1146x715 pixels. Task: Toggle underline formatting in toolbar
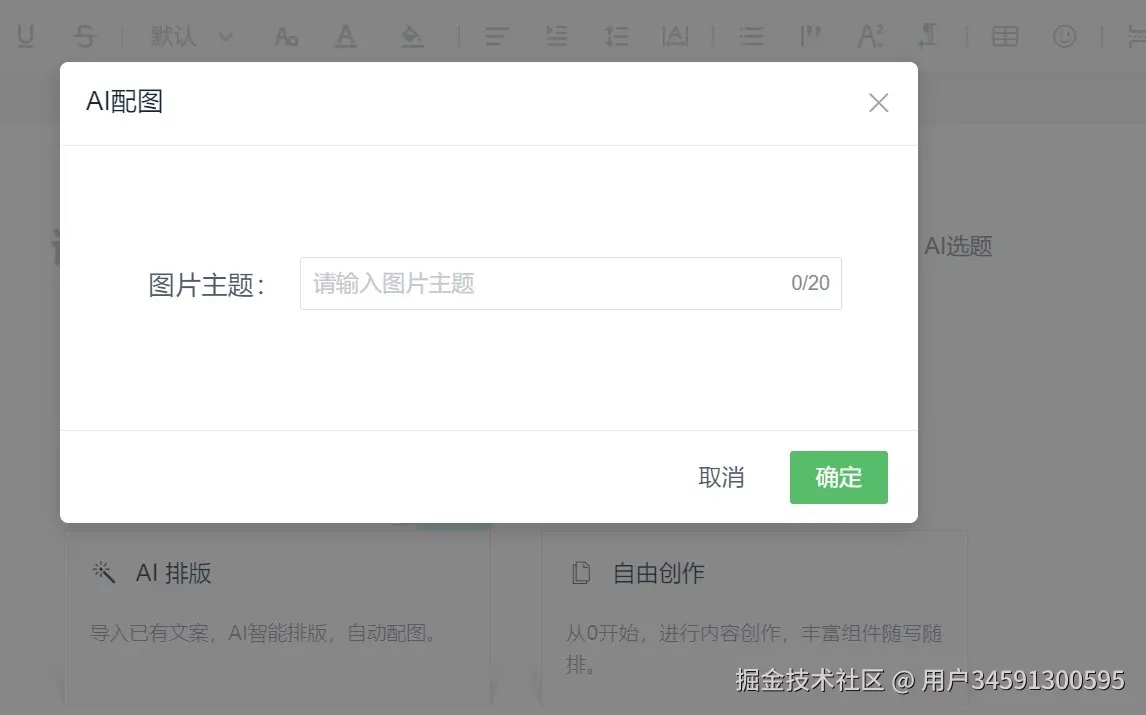(x=26, y=36)
